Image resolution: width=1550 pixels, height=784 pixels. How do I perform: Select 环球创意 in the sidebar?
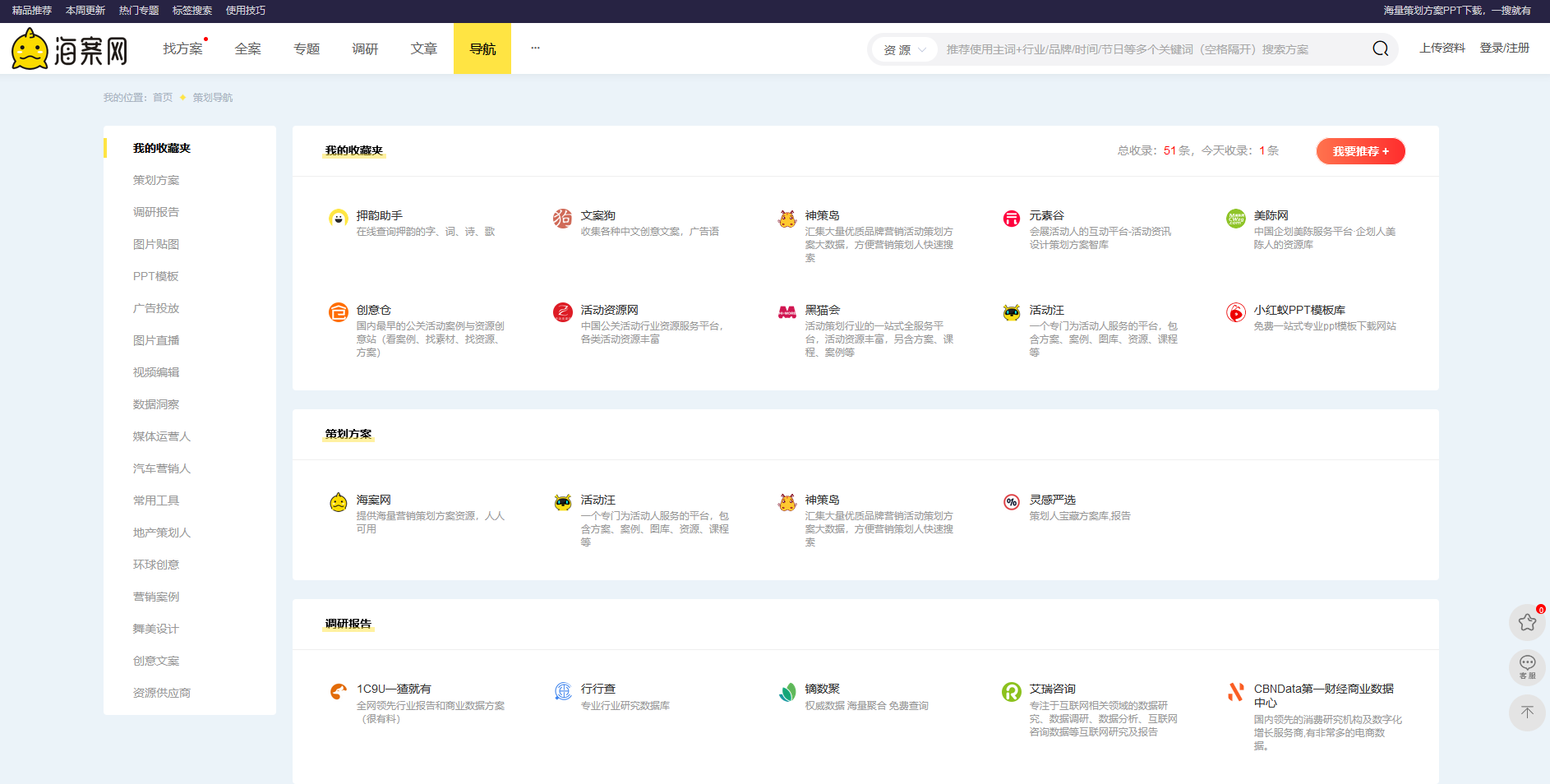(x=156, y=565)
